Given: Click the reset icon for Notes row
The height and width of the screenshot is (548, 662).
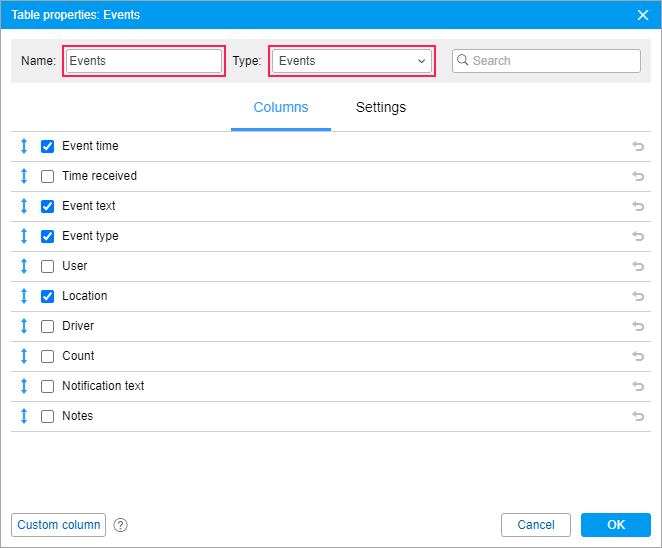Looking at the screenshot, I should click(638, 416).
